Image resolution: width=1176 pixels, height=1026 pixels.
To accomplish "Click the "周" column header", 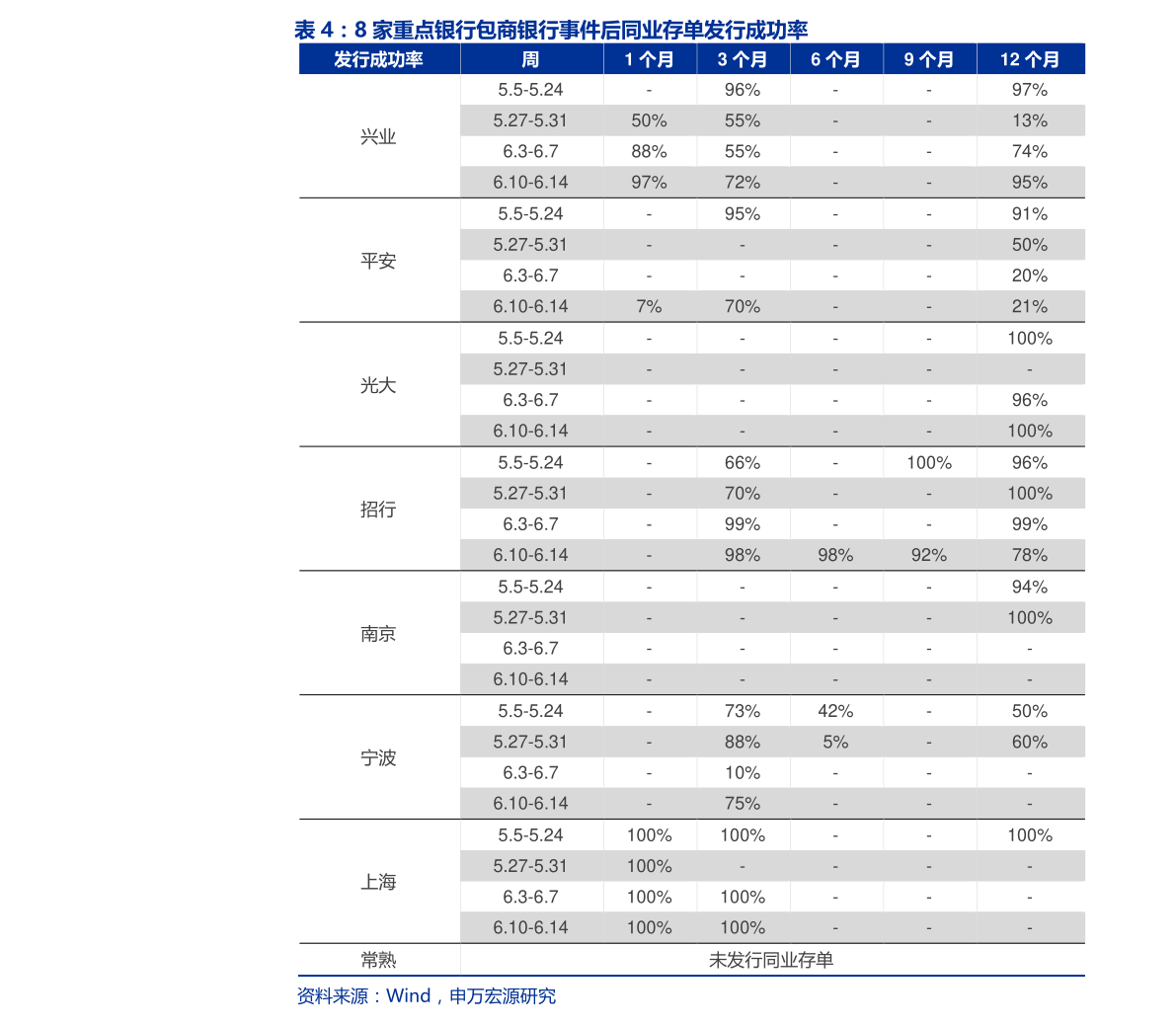I will click(x=530, y=59).
